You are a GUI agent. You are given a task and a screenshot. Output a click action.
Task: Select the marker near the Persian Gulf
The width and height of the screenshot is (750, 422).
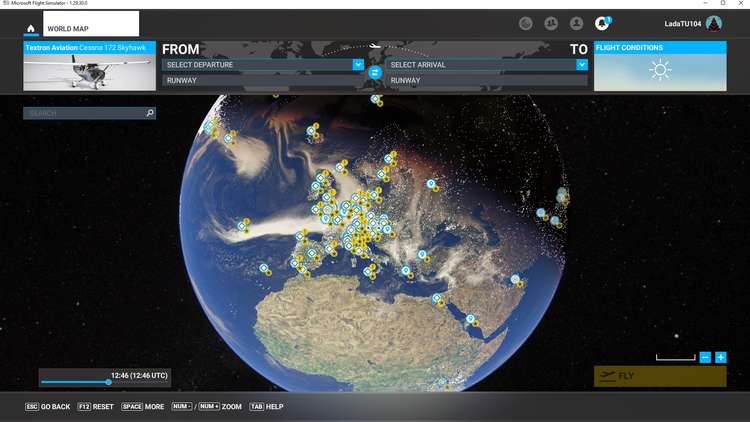click(515, 279)
